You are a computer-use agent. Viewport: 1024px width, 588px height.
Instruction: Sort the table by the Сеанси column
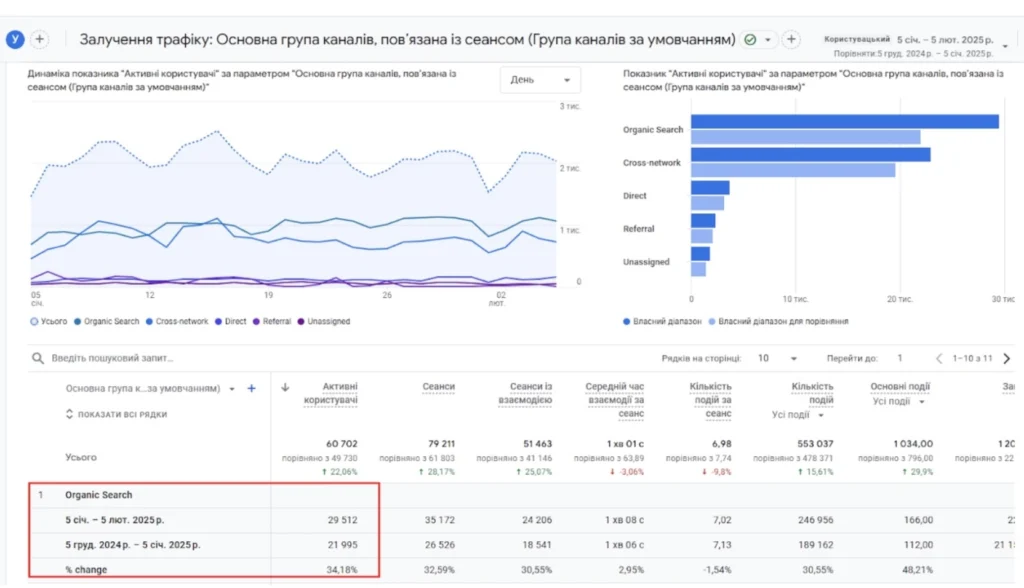click(438, 387)
